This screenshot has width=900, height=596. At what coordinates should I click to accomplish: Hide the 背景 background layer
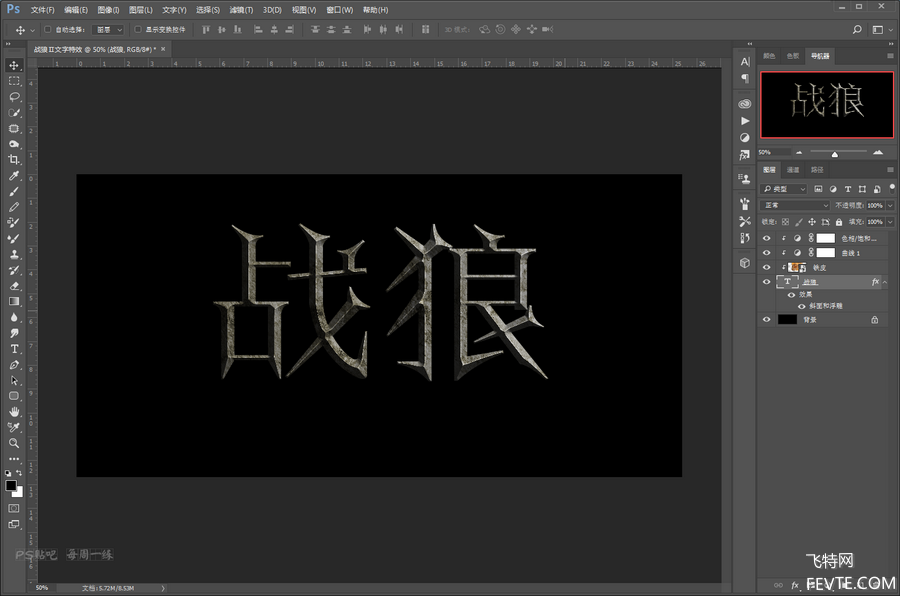(x=767, y=320)
